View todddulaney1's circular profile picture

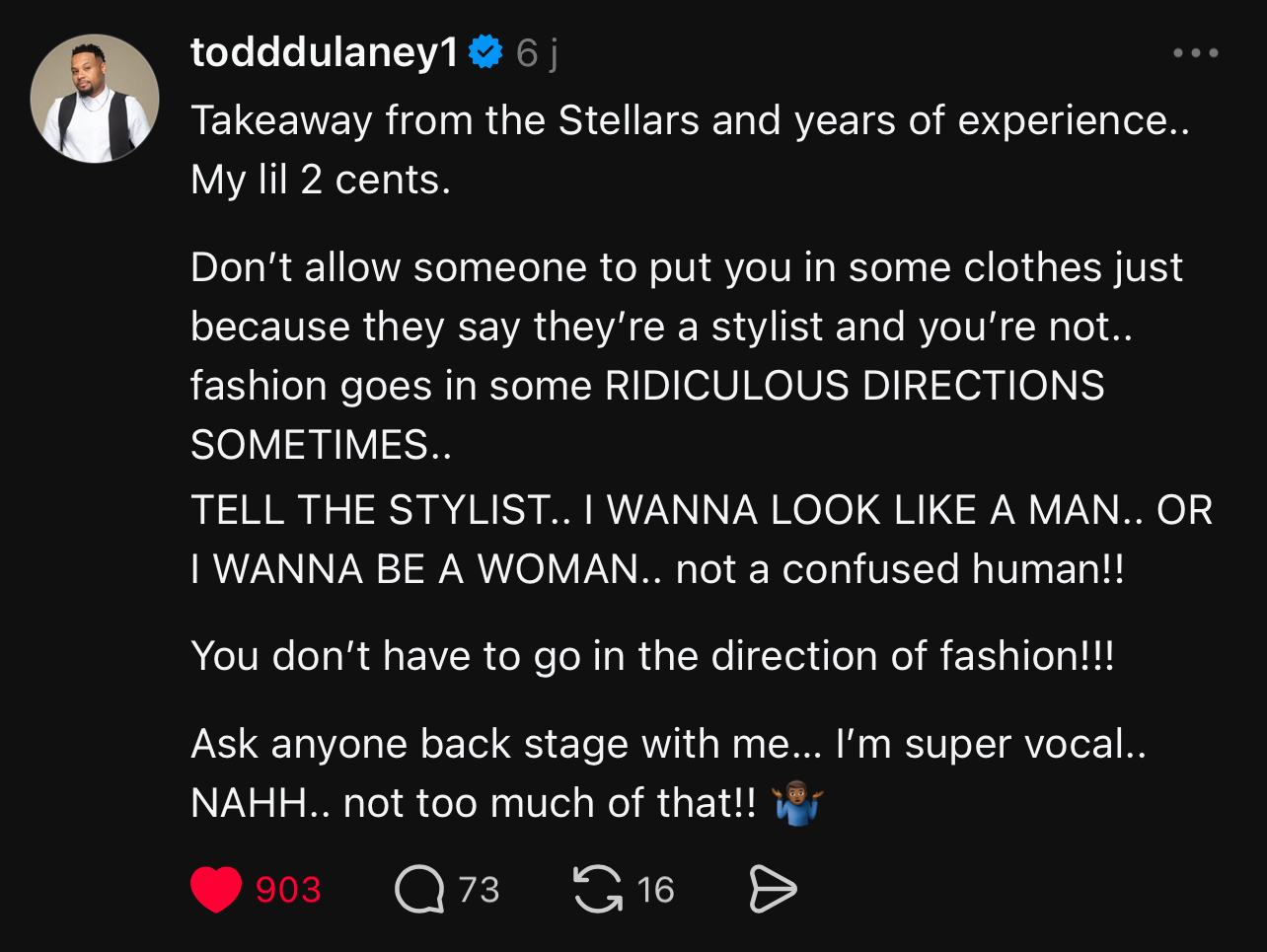[94, 99]
